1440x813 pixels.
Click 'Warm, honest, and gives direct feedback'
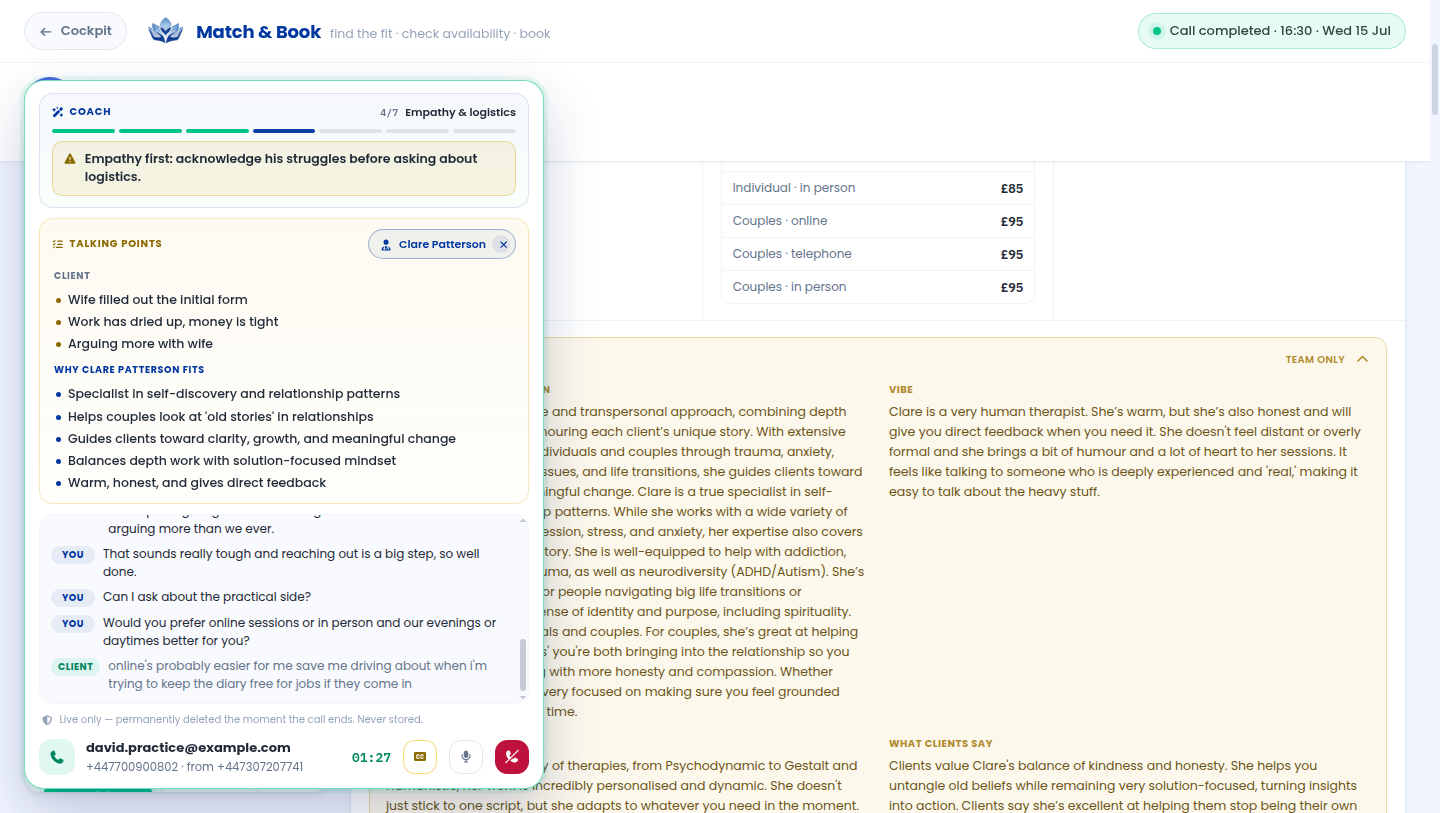click(x=197, y=483)
